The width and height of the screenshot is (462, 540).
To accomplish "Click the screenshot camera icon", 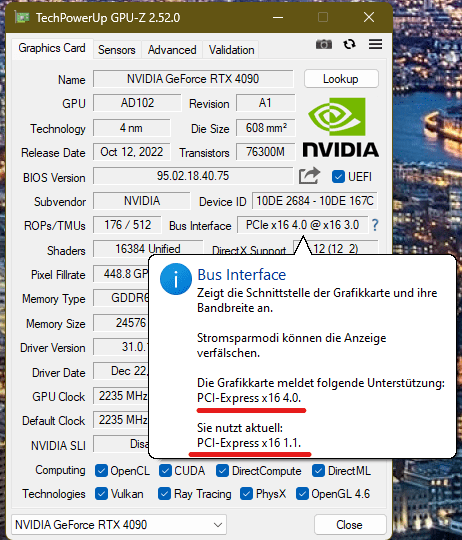I will (x=324, y=44).
